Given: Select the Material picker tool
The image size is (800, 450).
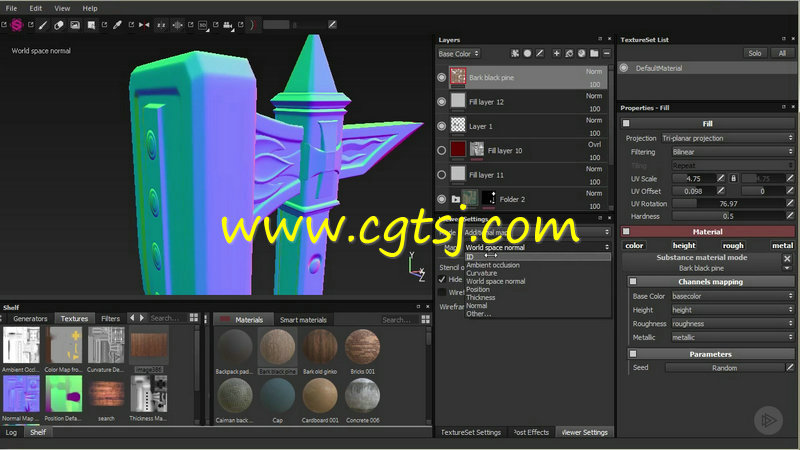Looking at the screenshot, I should tap(117, 25).
